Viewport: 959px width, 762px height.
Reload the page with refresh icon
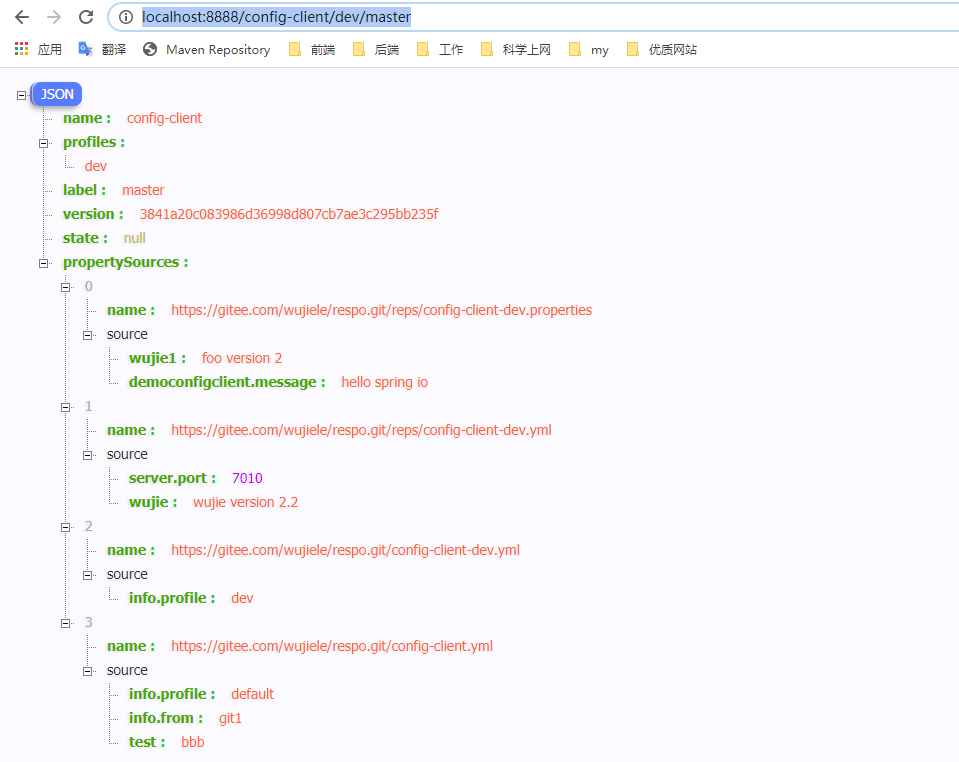86,17
